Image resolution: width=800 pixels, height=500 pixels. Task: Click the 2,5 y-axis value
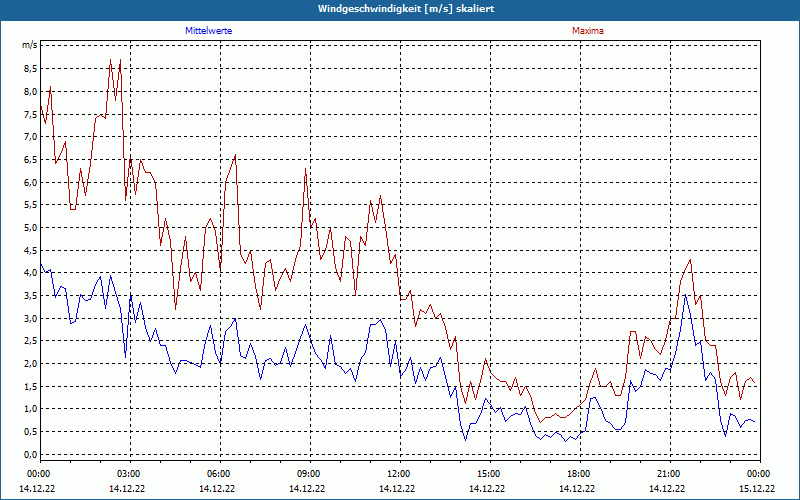point(31,341)
